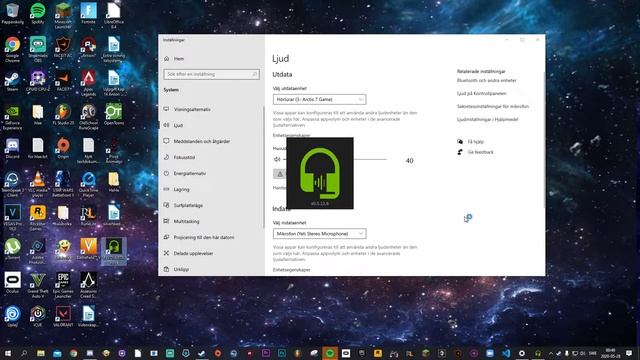
Task: Open input Enhetsegenskaper link under microphone
Action: (x=291, y=270)
